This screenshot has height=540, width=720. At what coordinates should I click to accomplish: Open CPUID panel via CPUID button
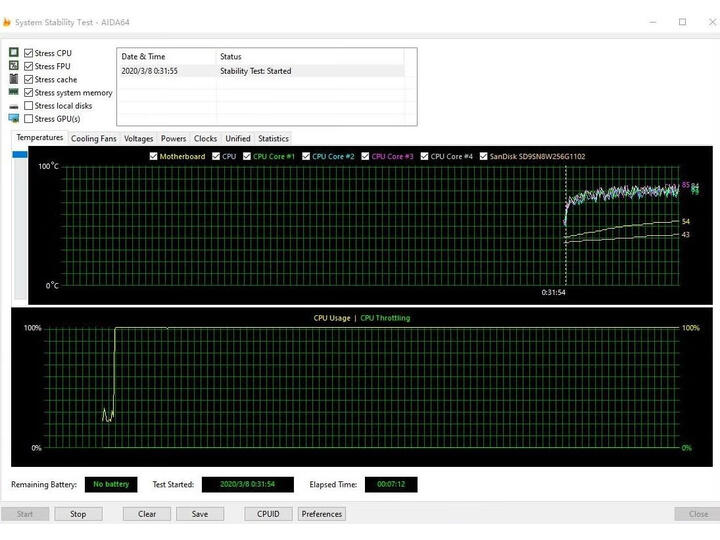pos(268,514)
